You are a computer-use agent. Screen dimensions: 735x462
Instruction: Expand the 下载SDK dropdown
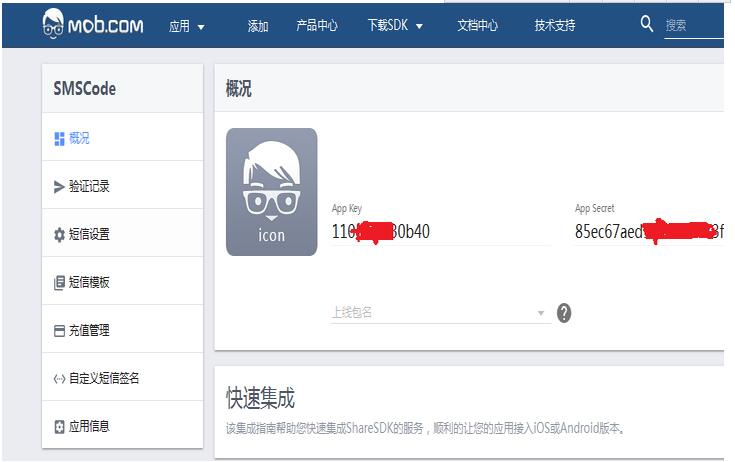pos(395,26)
